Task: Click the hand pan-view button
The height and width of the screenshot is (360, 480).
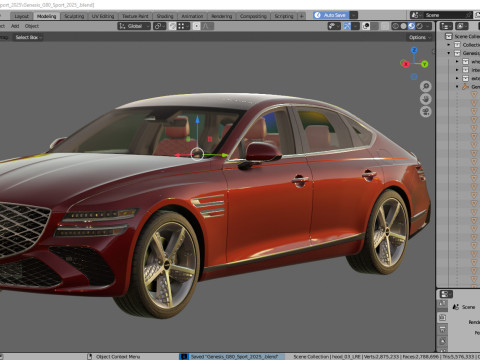Action: [425, 99]
